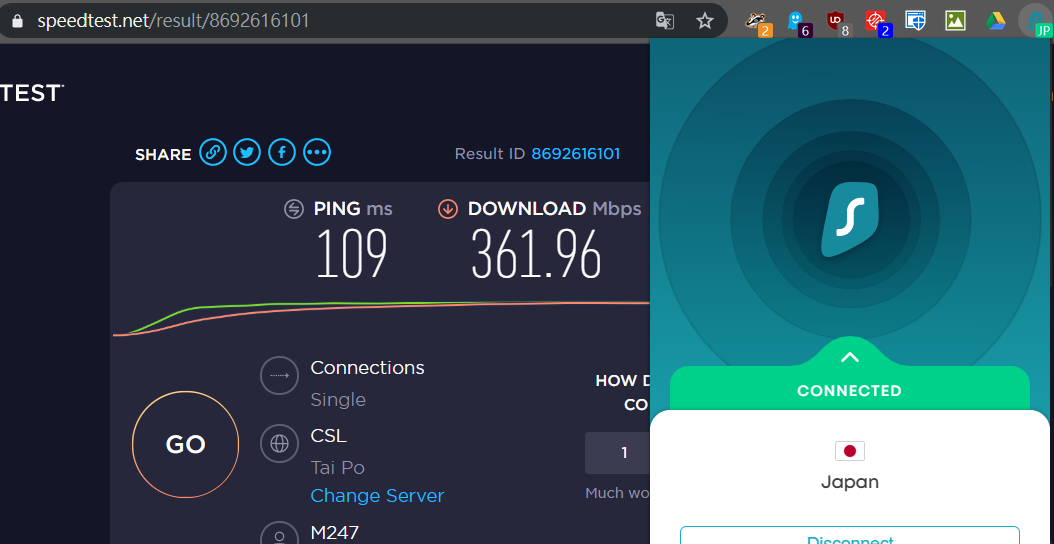Click the padlock site security icon
This screenshot has height=544, width=1054.
[17, 21]
